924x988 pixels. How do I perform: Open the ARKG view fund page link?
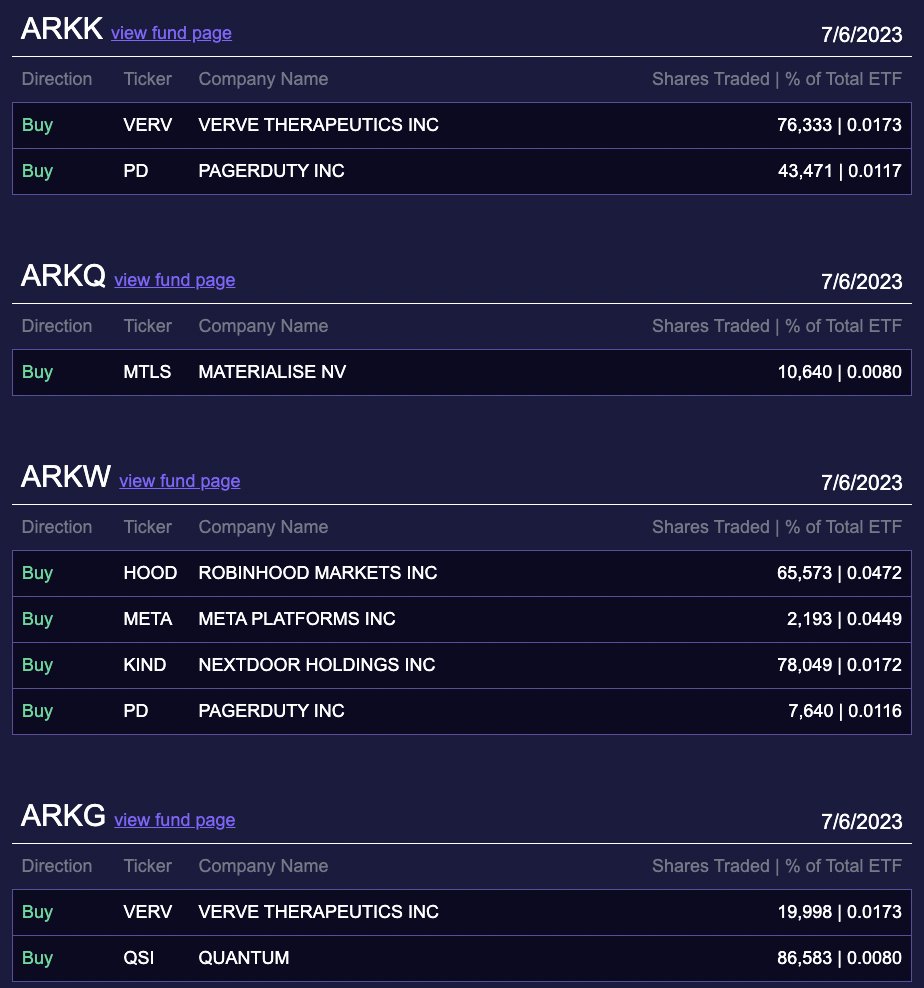click(x=175, y=820)
